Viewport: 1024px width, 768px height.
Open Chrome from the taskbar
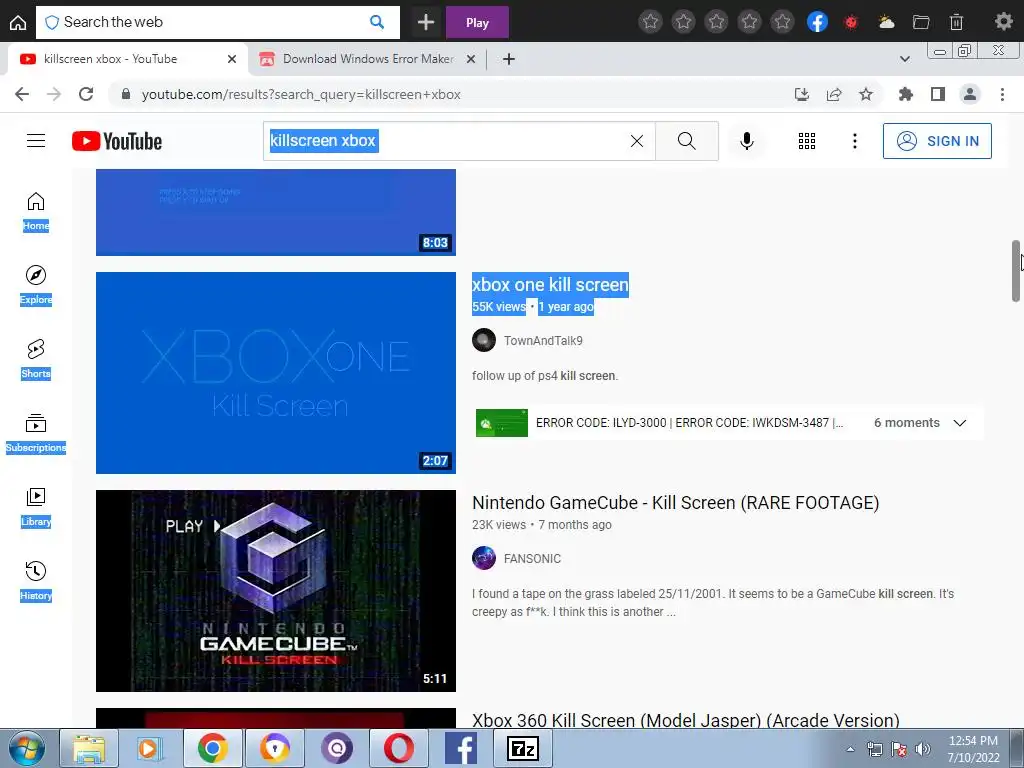tap(212, 748)
